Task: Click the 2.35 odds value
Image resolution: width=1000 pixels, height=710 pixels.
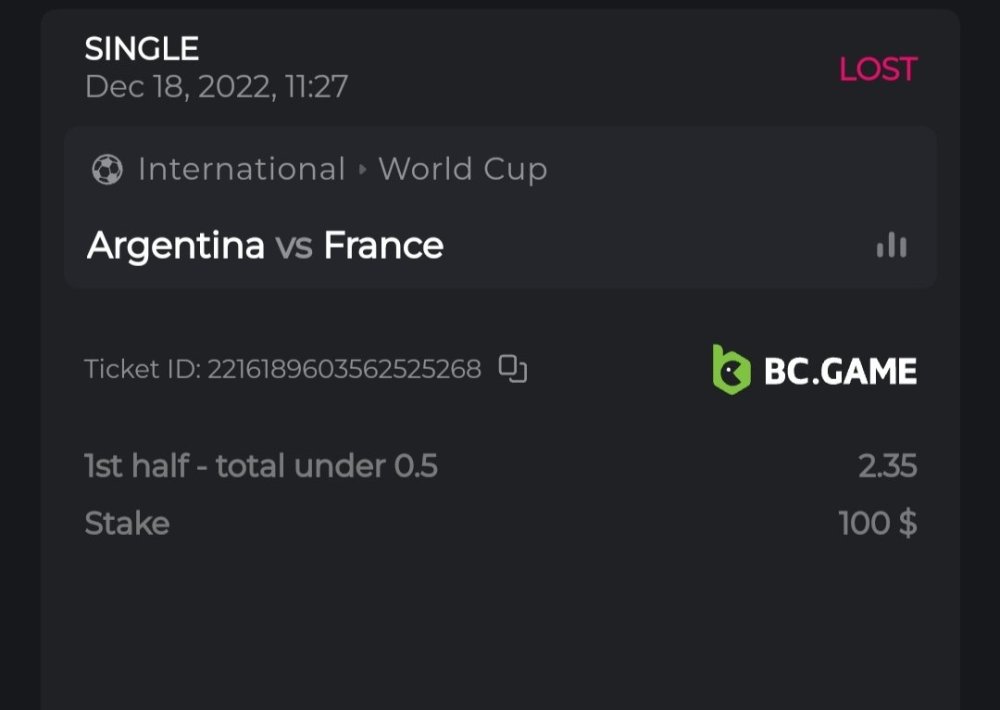Action: tap(887, 466)
